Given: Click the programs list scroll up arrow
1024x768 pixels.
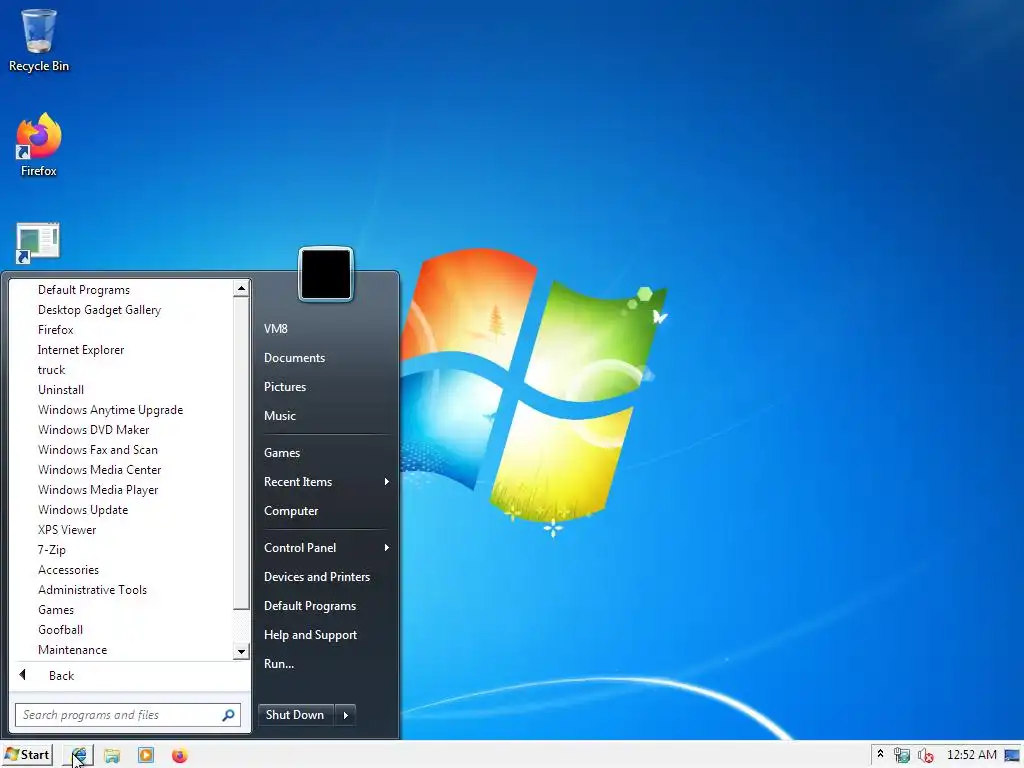Looking at the screenshot, I should pos(242,288).
